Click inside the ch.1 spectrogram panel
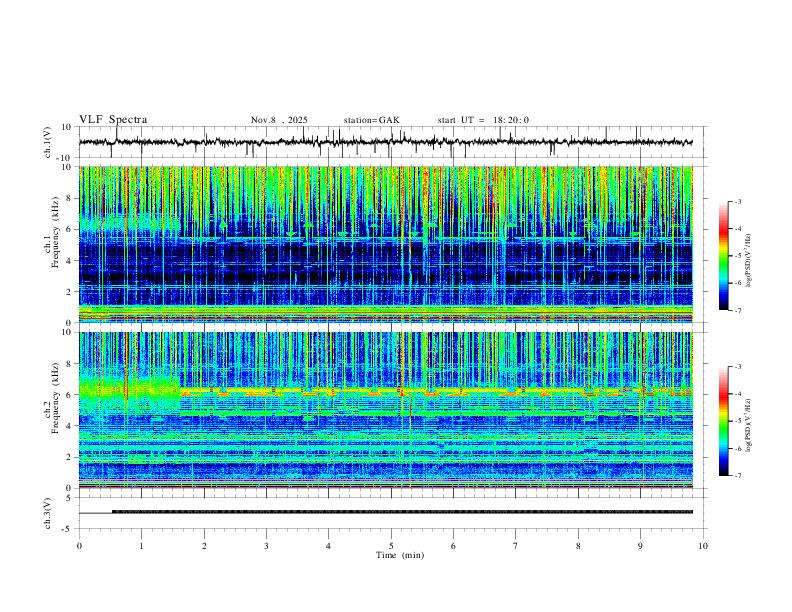Viewport: 792px width, 612px height. coord(386,244)
